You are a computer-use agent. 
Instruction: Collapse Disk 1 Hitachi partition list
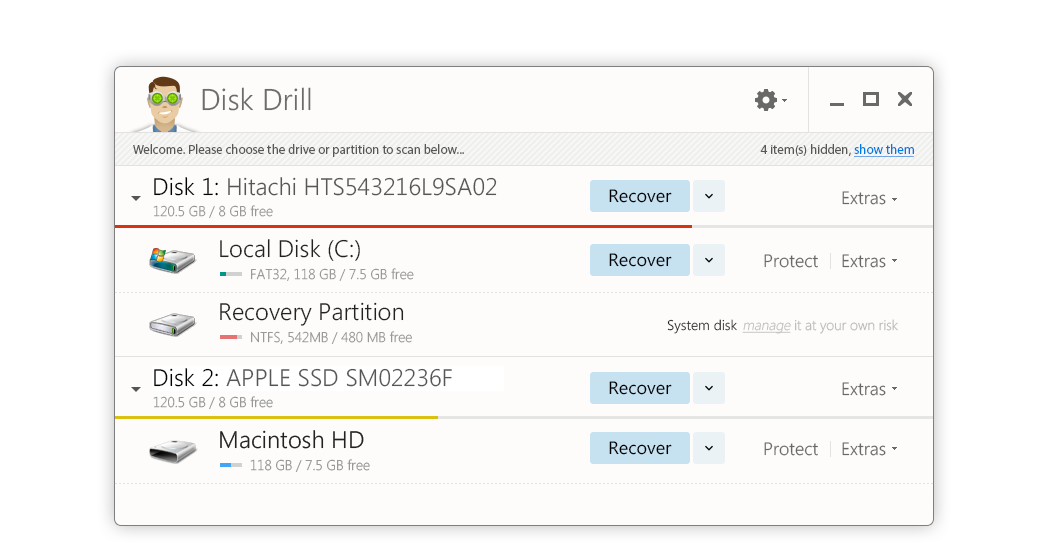[x=136, y=198]
